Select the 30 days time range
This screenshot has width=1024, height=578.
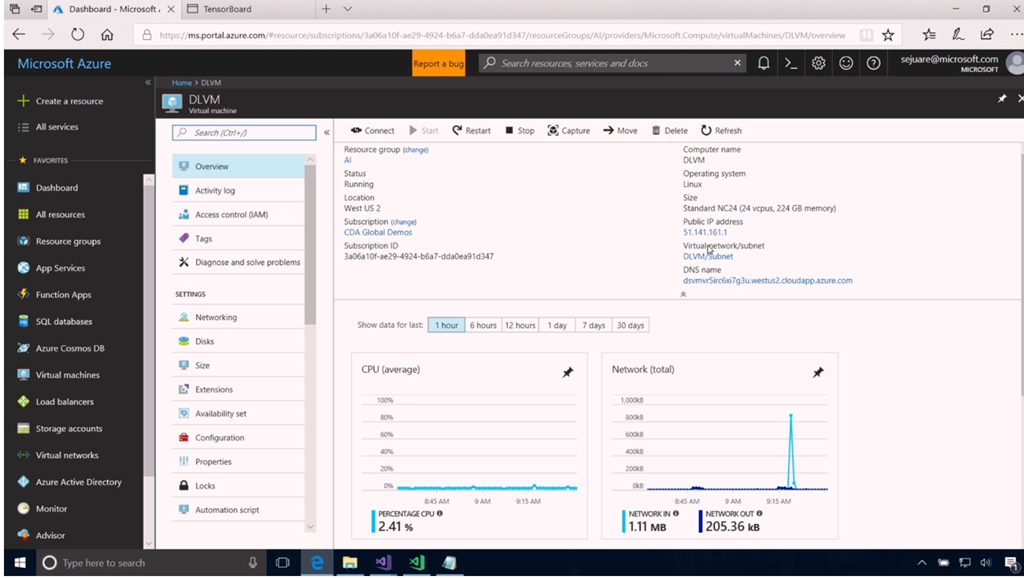(630, 325)
